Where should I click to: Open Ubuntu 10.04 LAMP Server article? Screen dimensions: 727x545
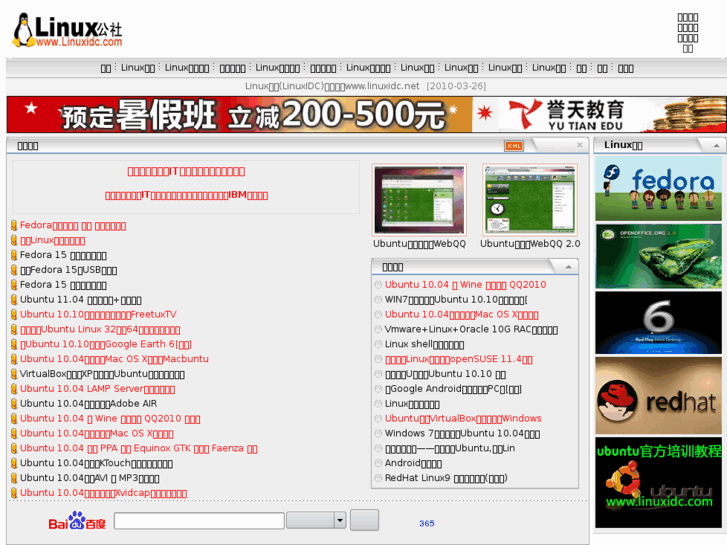97,389
